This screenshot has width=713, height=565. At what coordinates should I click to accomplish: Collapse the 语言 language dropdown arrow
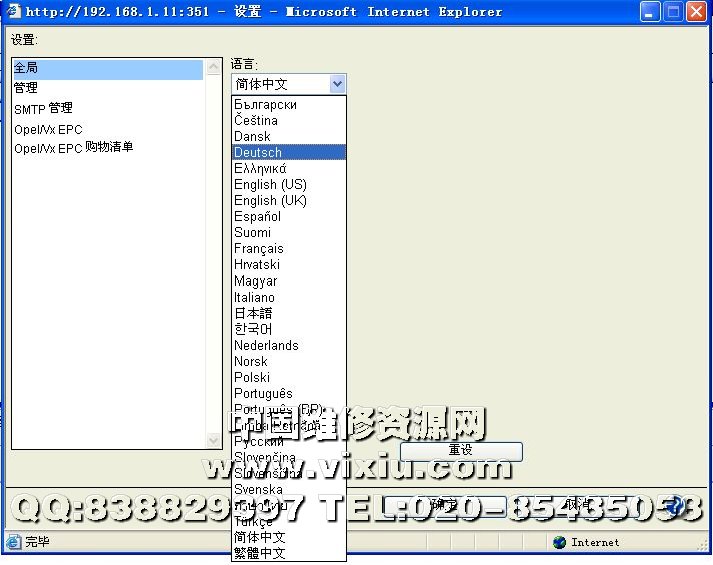coord(337,84)
